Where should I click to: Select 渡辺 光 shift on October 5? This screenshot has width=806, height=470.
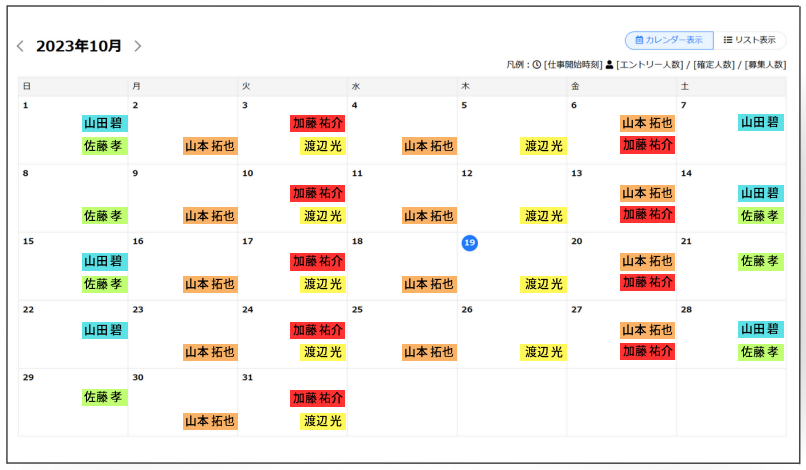point(543,146)
